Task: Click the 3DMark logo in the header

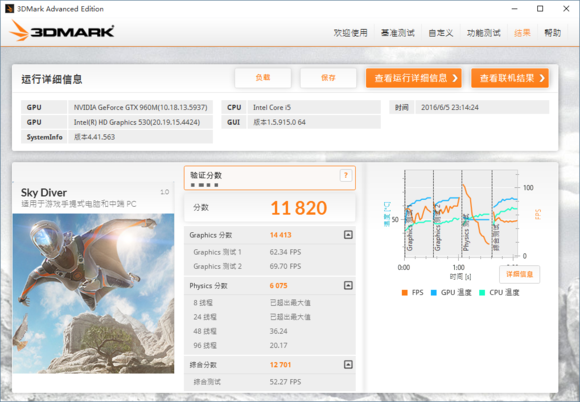Action: [x=62, y=30]
